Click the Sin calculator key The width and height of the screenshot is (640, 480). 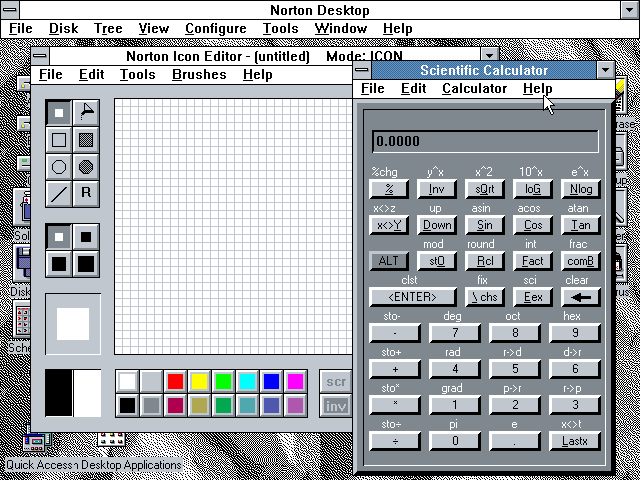pyautogui.click(x=484, y=225)
